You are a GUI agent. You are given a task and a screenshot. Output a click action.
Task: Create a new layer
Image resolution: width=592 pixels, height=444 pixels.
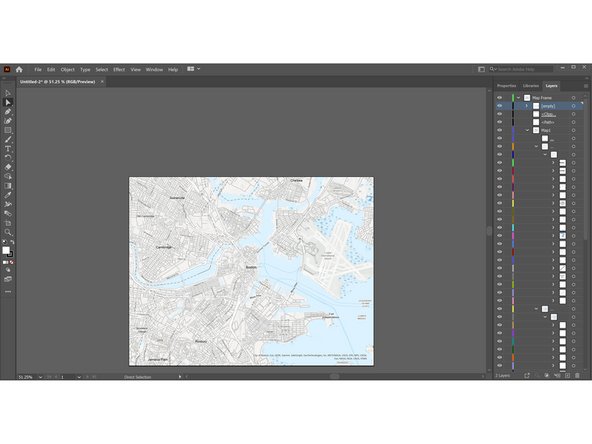567,376
